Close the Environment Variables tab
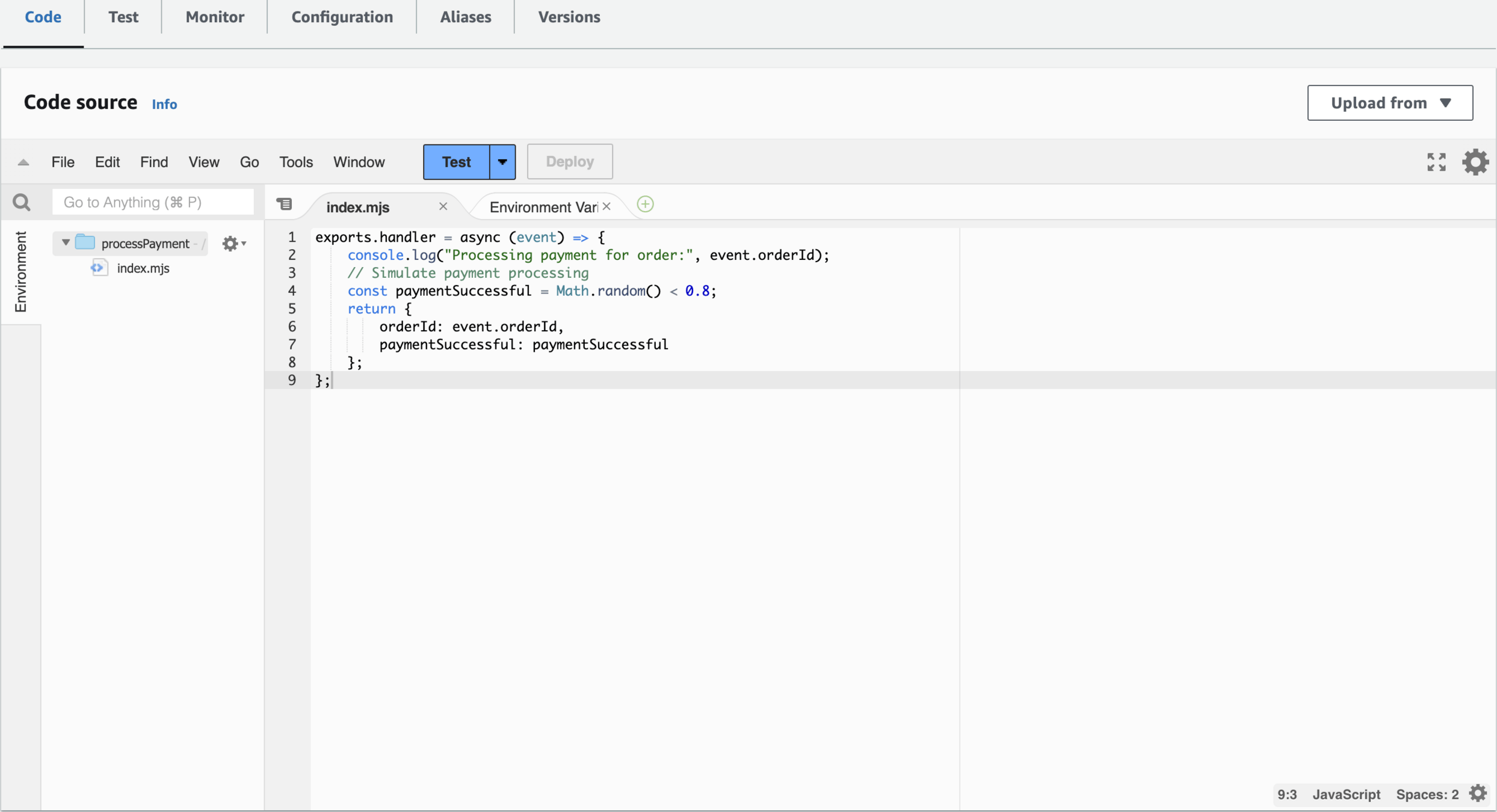This screenshot has width=1497, height=812. (x=607, y=206)
